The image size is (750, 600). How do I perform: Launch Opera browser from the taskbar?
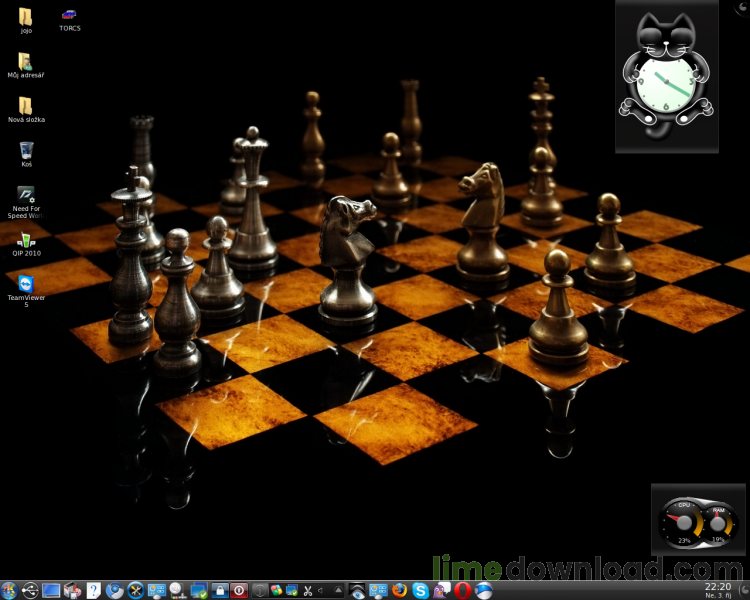click(463, 590)
